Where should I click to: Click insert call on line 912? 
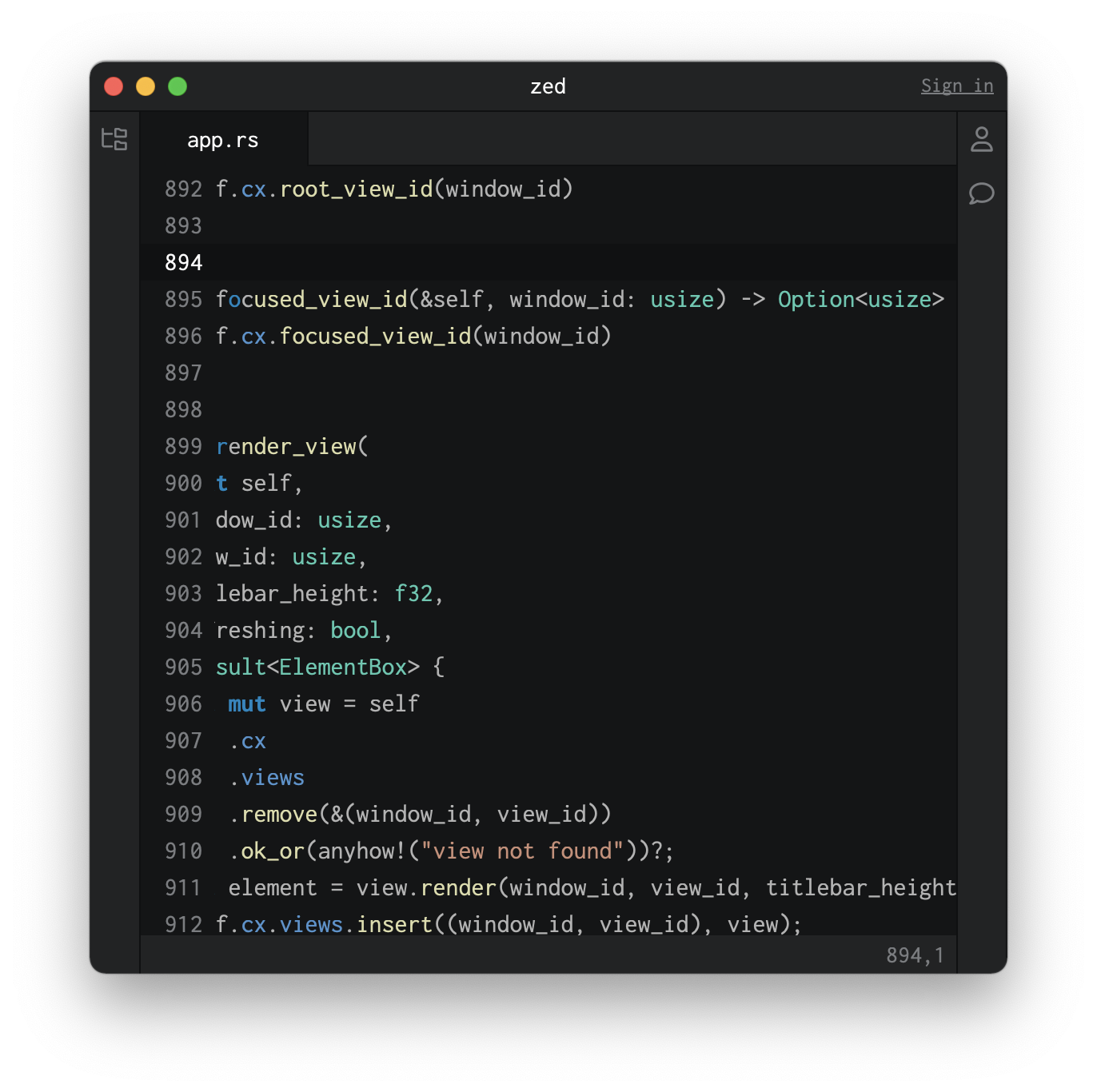(395, 925)
